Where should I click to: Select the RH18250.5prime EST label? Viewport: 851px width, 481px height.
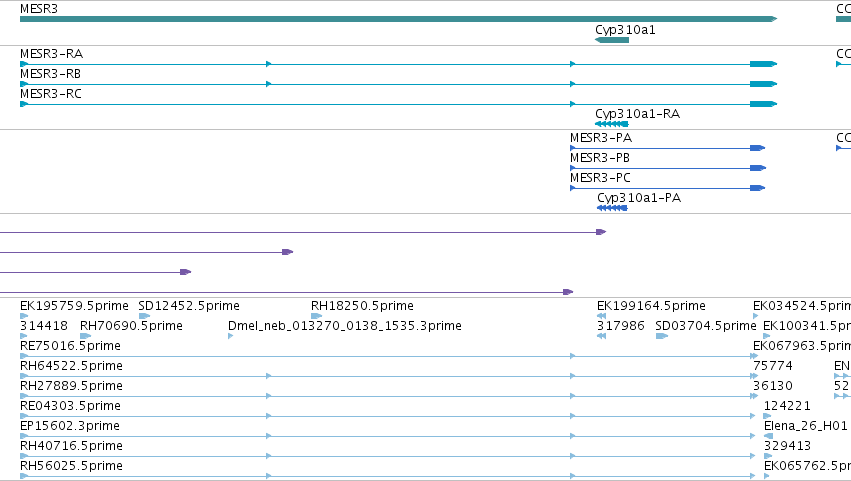tap(362, 306)
